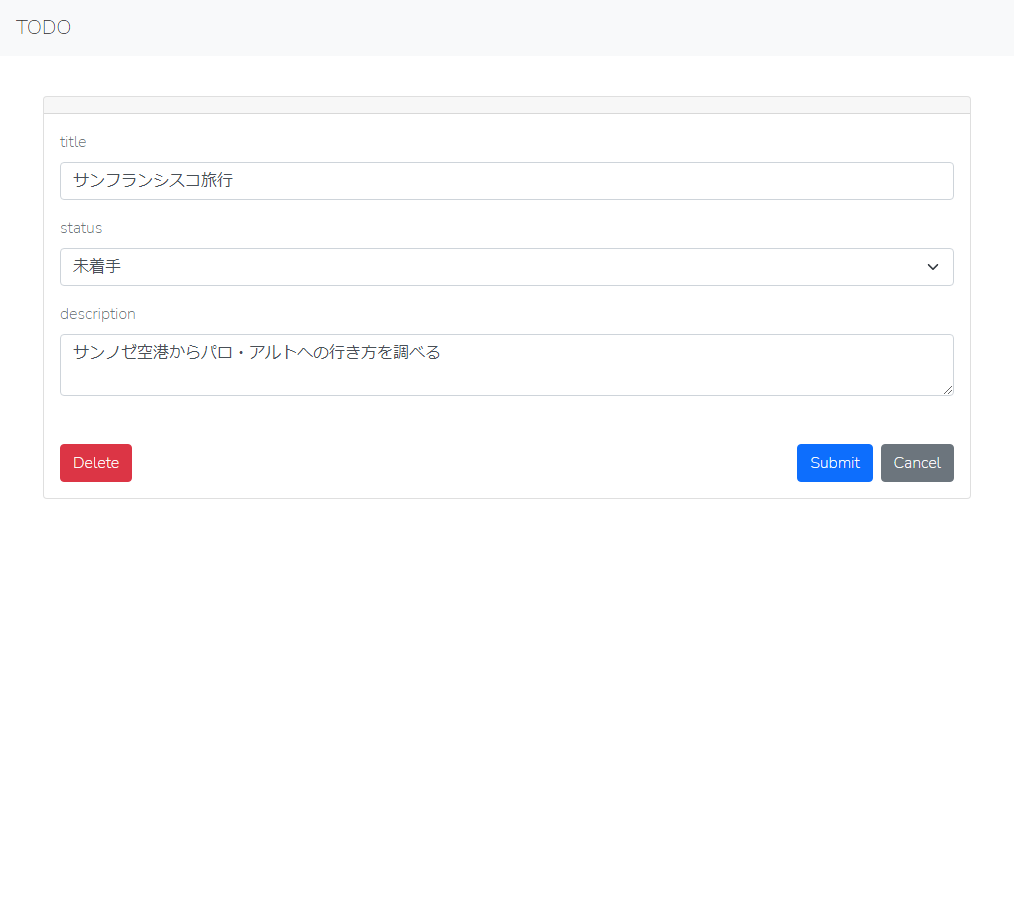Grab the description textarea resize handle
Image resolution: width=1014 pixels, height=900 pixels.
947,389
